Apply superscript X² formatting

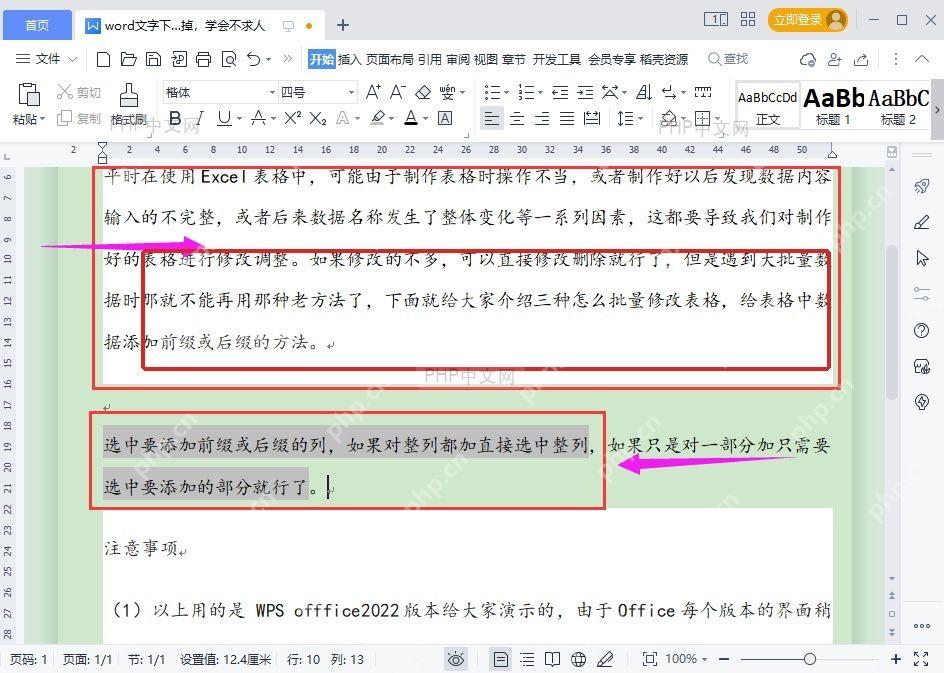(x=293, y=118)
